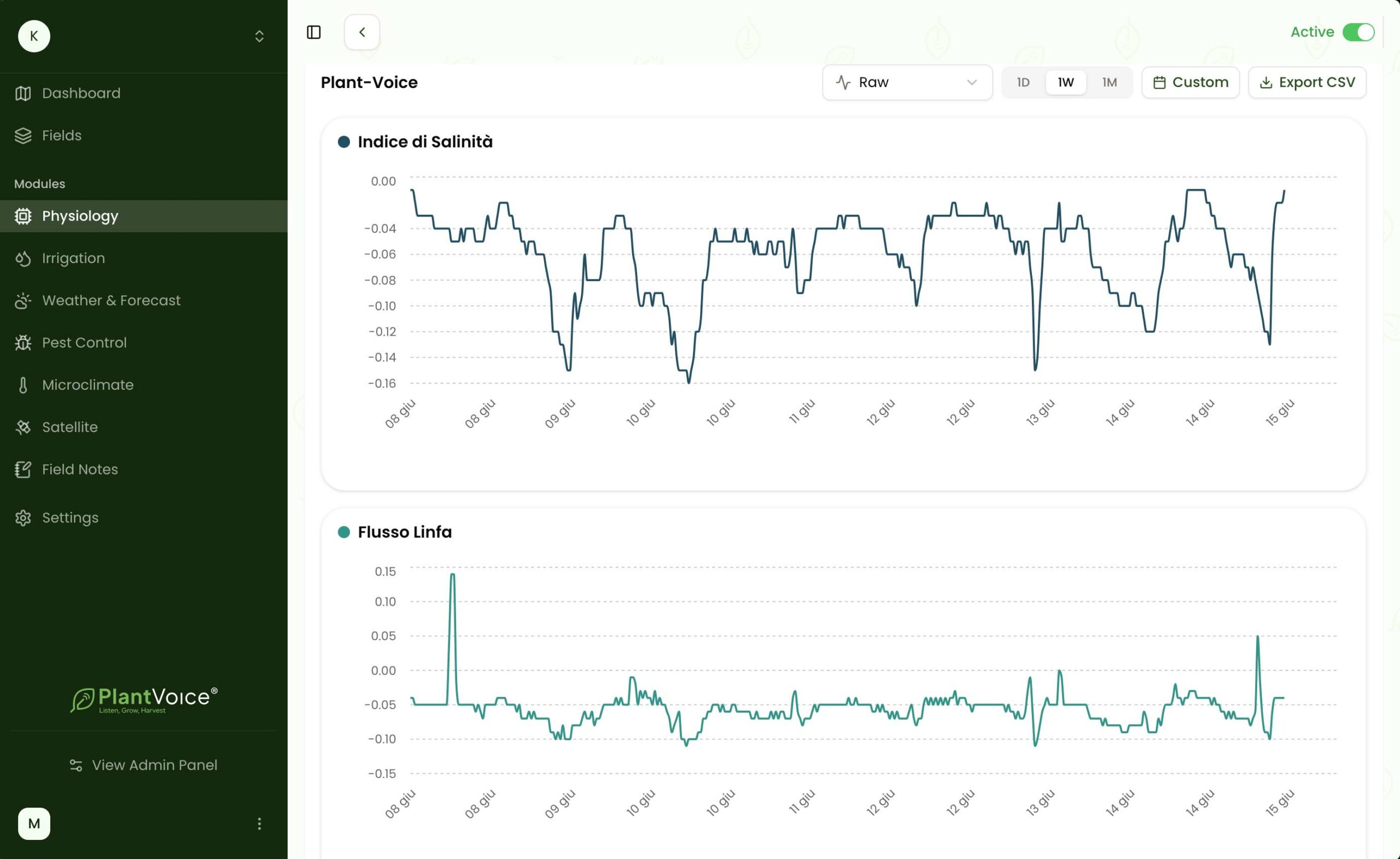The height and width of the screenshot is (859, 1400).
Task: Click the PlantVoice logo
Action: pos(144,699)
